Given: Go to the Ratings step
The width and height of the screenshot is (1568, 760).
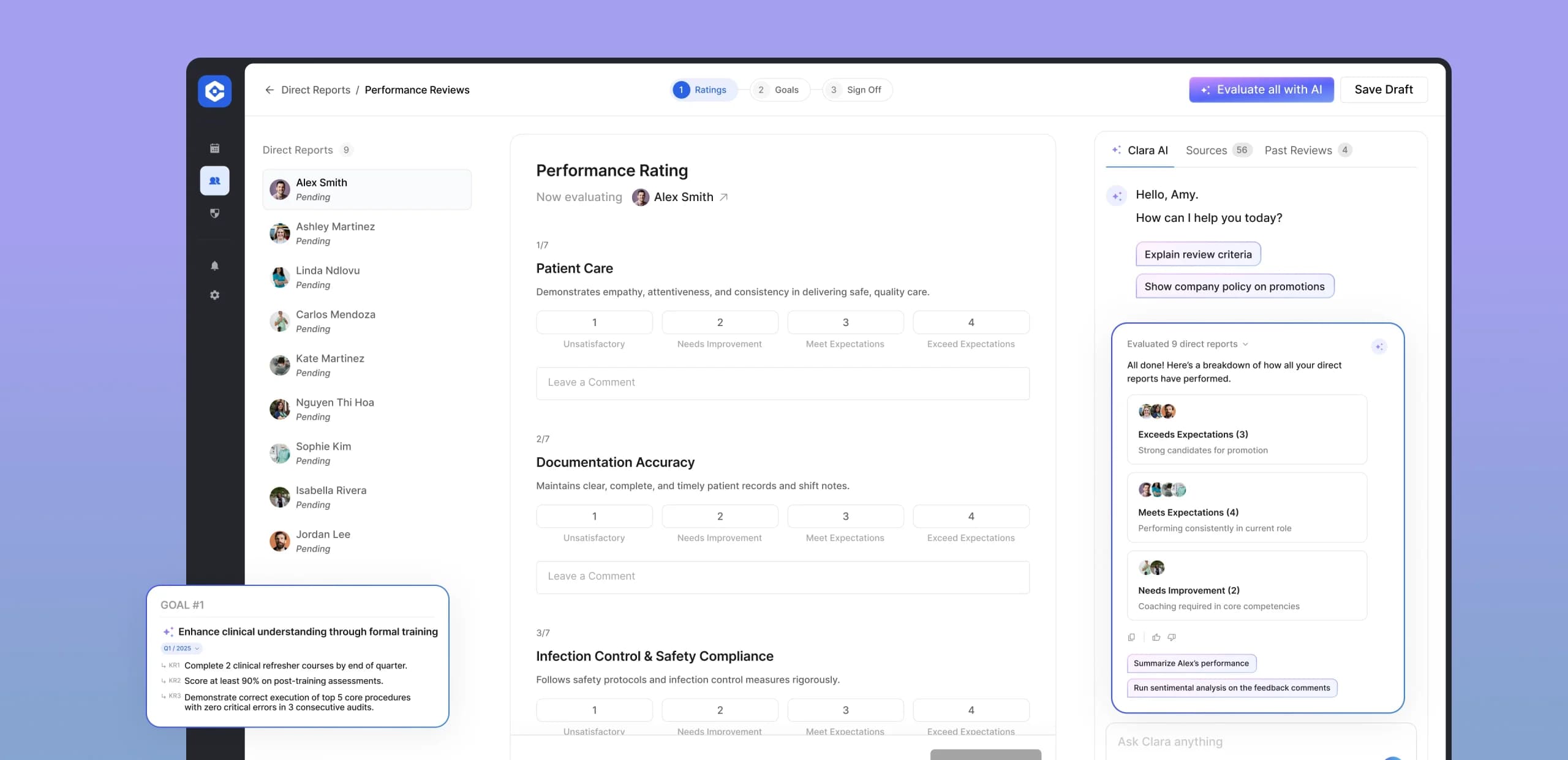Looking at the screenshot, I should pos(704,90).
